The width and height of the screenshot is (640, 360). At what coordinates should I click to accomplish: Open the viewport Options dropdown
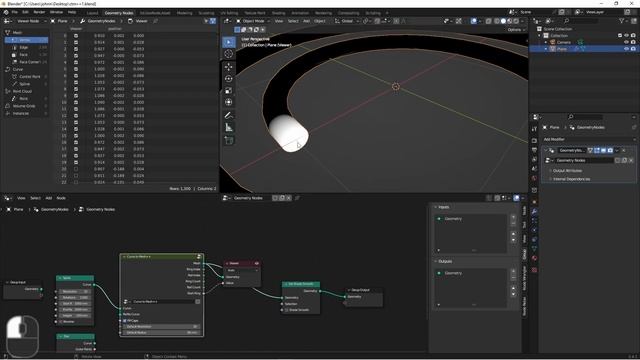516,30
